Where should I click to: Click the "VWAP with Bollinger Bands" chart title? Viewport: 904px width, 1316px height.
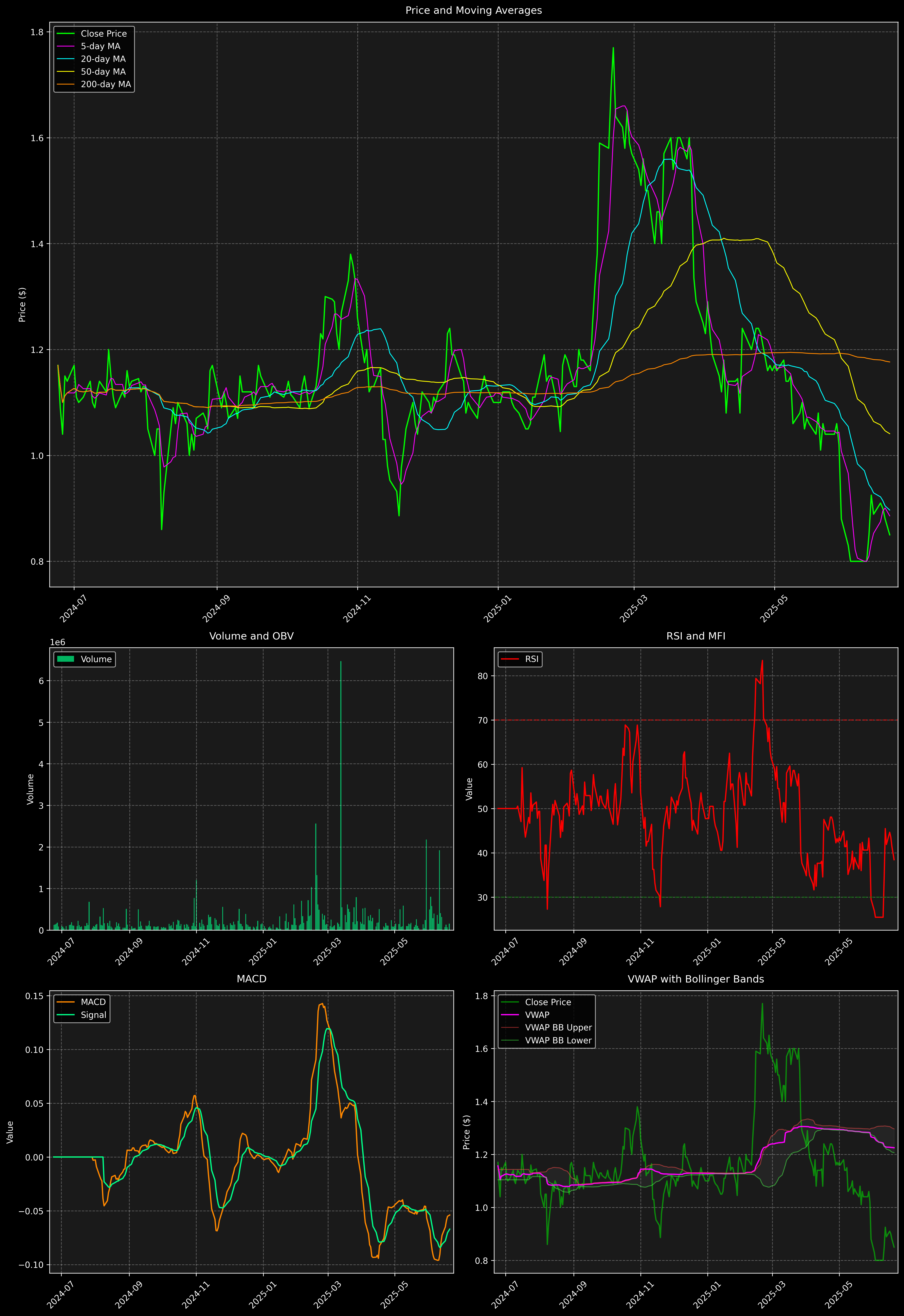tap(695, 979)
